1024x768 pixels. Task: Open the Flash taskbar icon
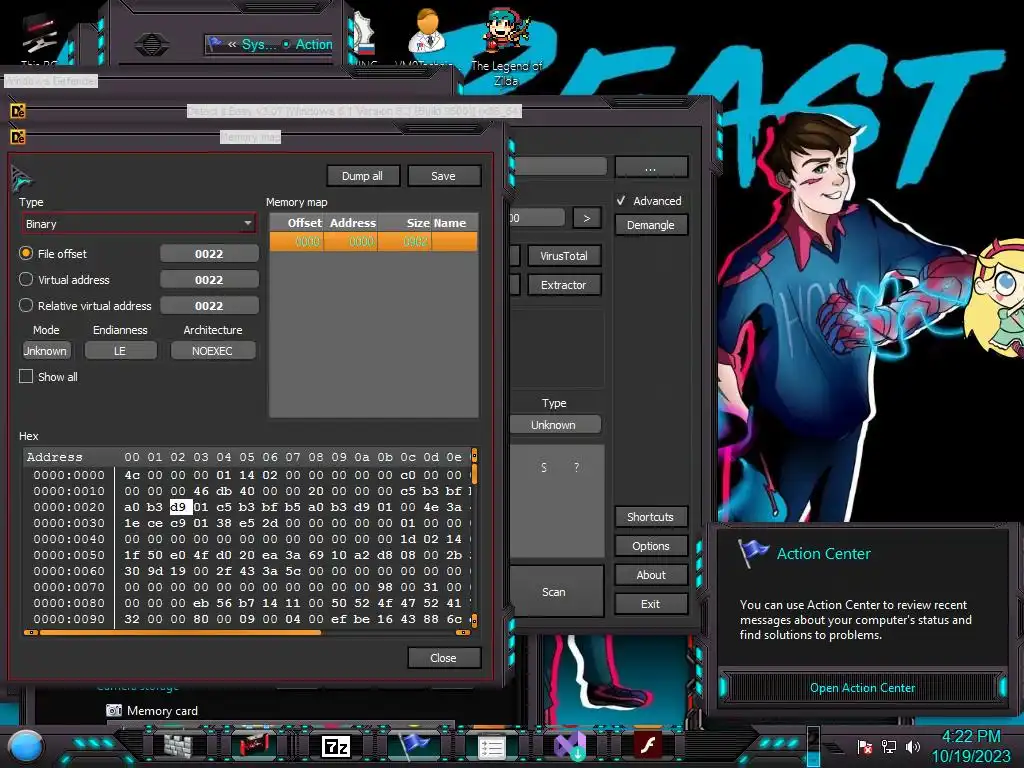pyautogui.click(x=648, y=745)
